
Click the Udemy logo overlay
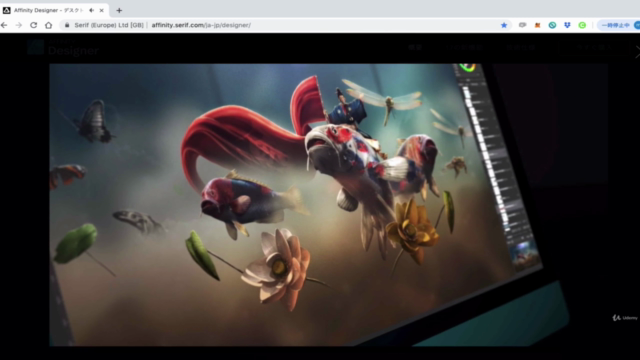click(625, 318)
